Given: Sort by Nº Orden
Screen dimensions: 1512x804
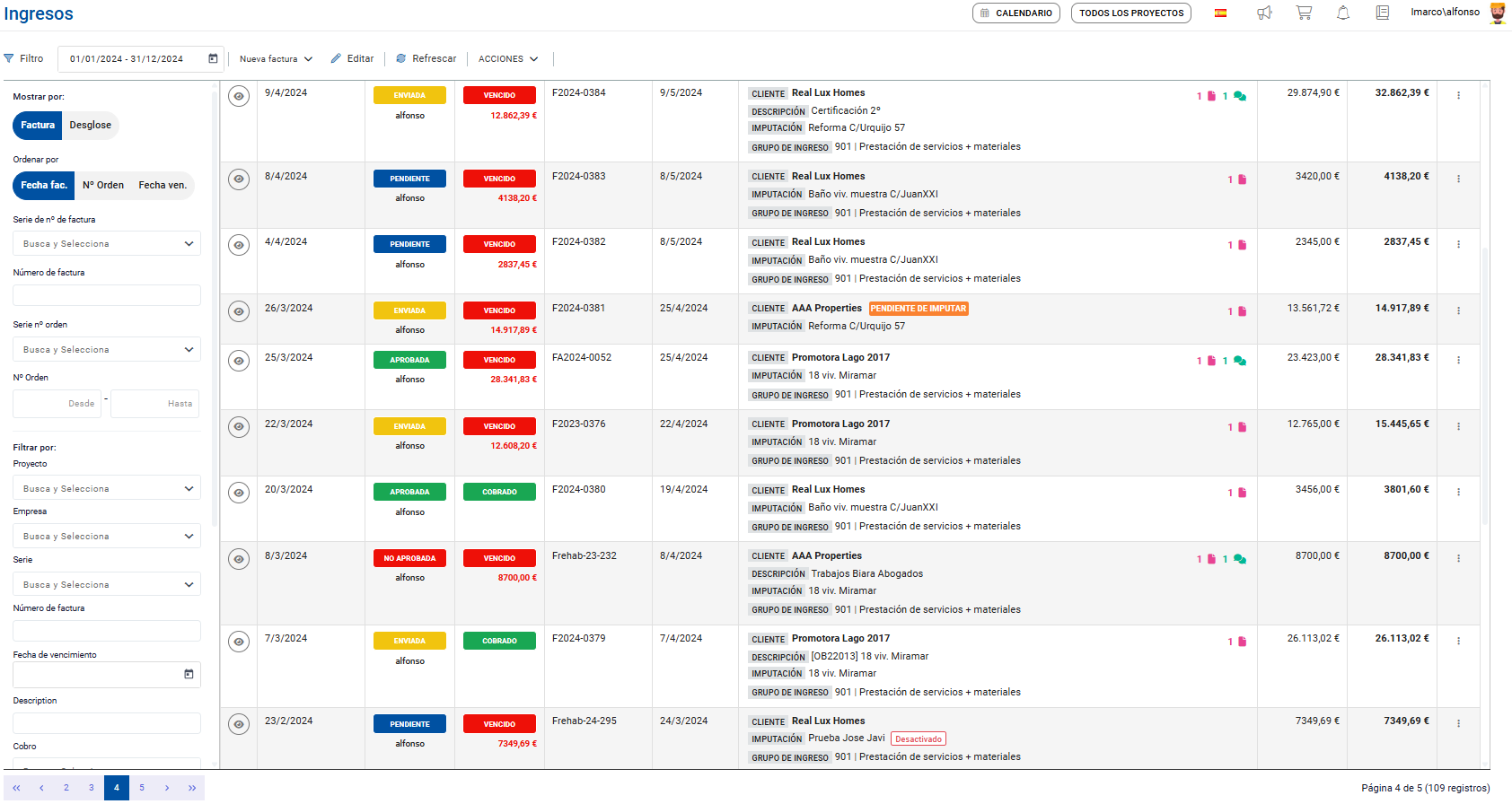Looking at the screenshot, I should click(103, 186).
